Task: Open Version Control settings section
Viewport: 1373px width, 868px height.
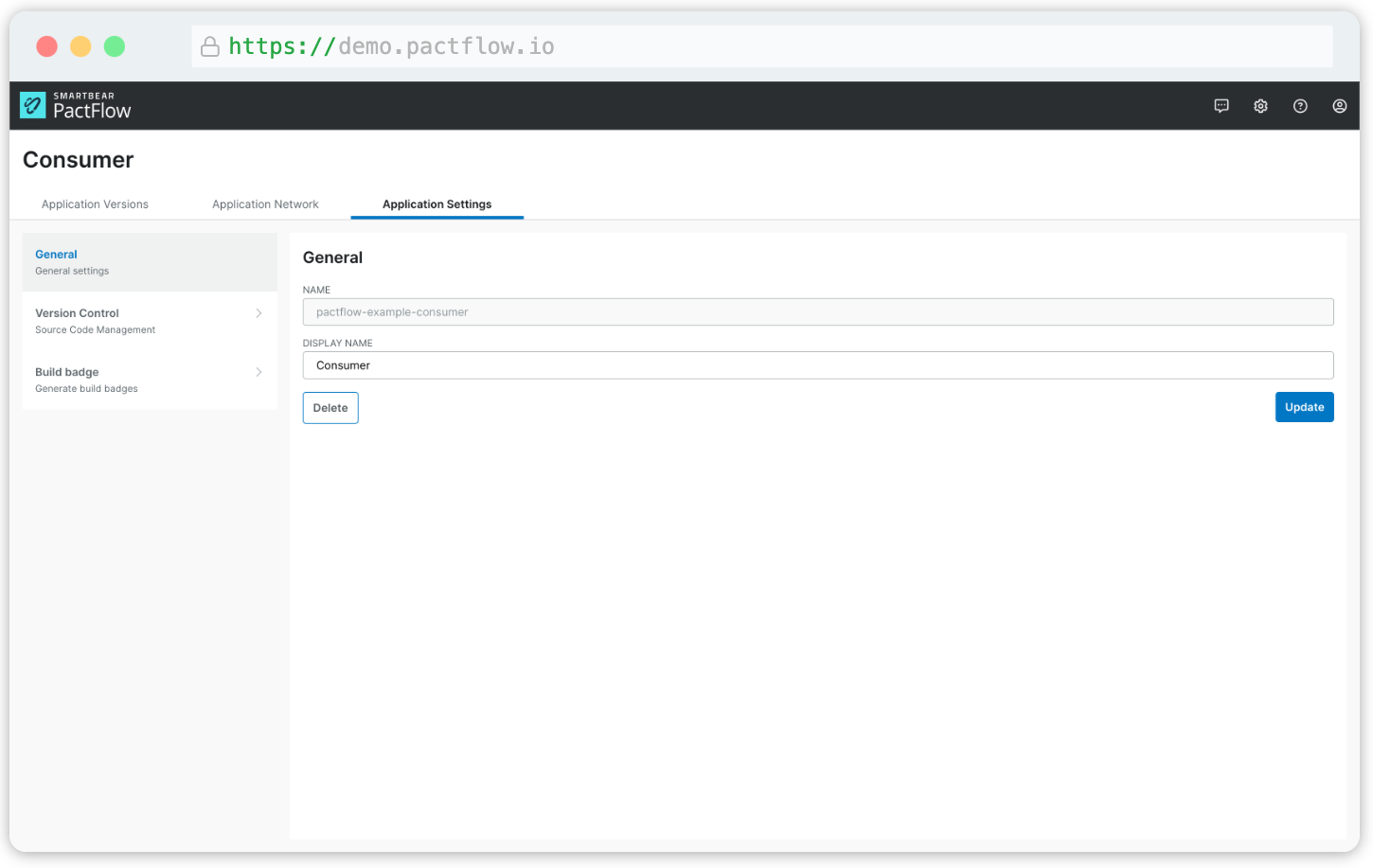Action: [x=150, y=321]
